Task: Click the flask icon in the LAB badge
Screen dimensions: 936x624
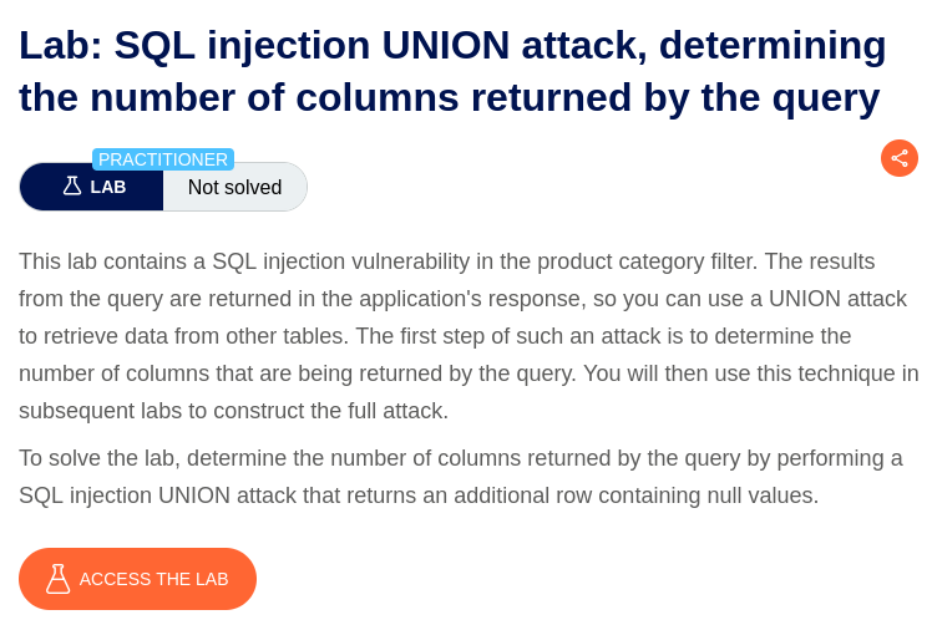Action: pyautogui.click(x=72, y=186)
